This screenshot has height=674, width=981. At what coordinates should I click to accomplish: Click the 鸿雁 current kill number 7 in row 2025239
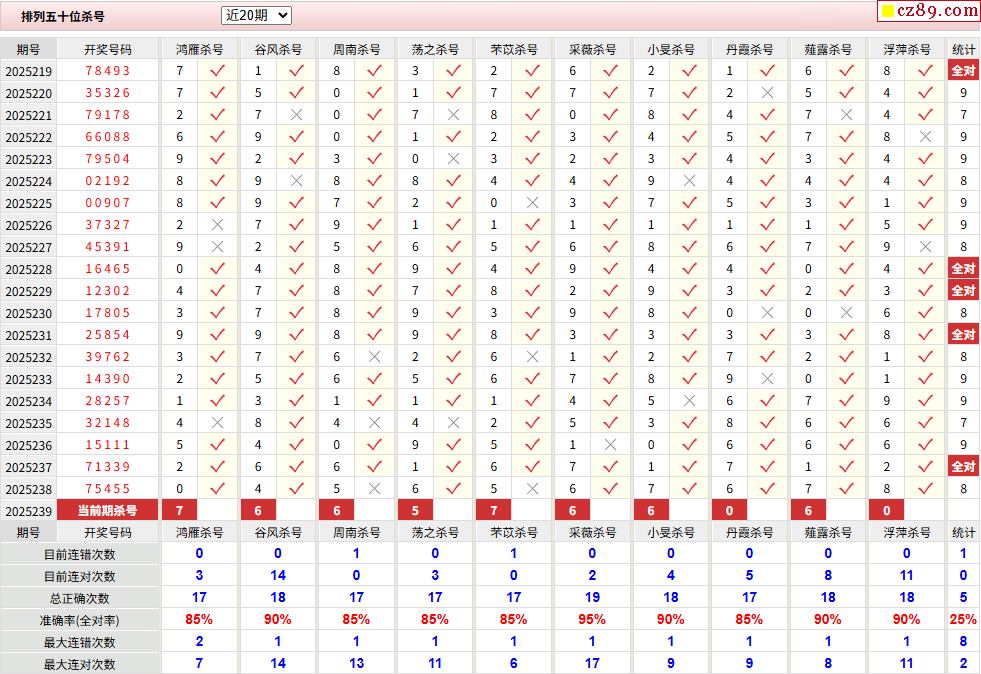[180, 511]
